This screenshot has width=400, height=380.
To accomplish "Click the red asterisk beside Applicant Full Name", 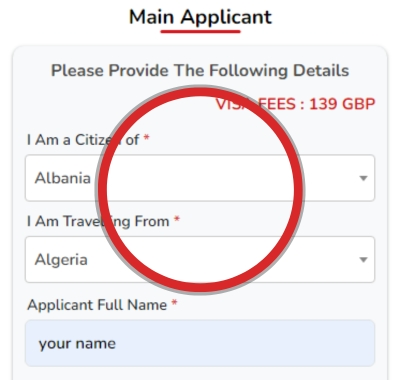I will tap(174, 303).
